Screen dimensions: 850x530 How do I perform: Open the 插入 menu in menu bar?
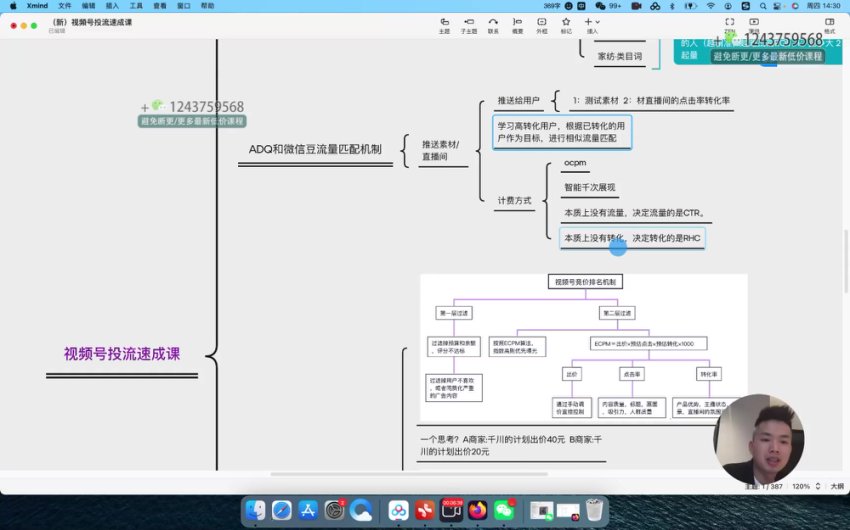point(112,5)
